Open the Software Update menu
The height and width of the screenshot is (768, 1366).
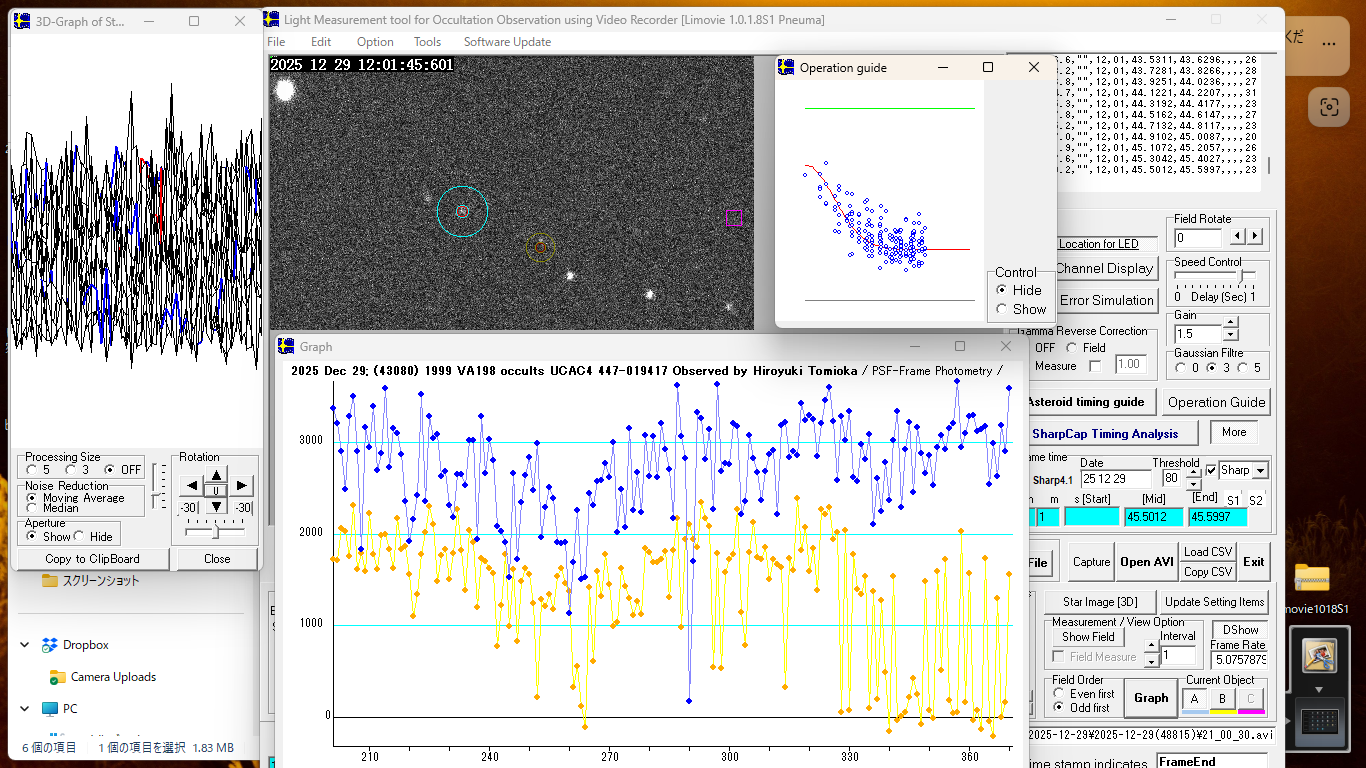507,42
